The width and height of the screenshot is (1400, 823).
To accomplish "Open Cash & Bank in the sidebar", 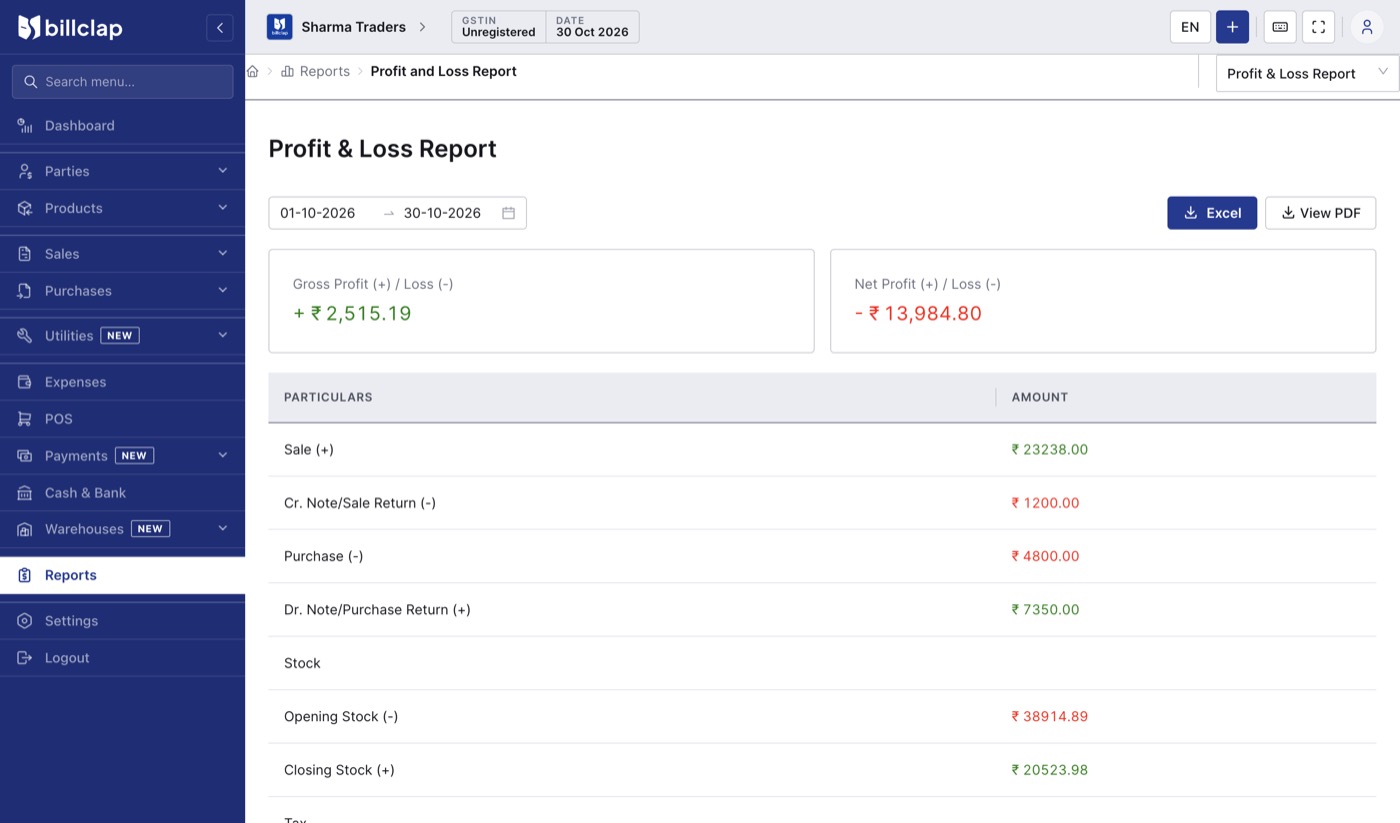I will coord(122,493).
